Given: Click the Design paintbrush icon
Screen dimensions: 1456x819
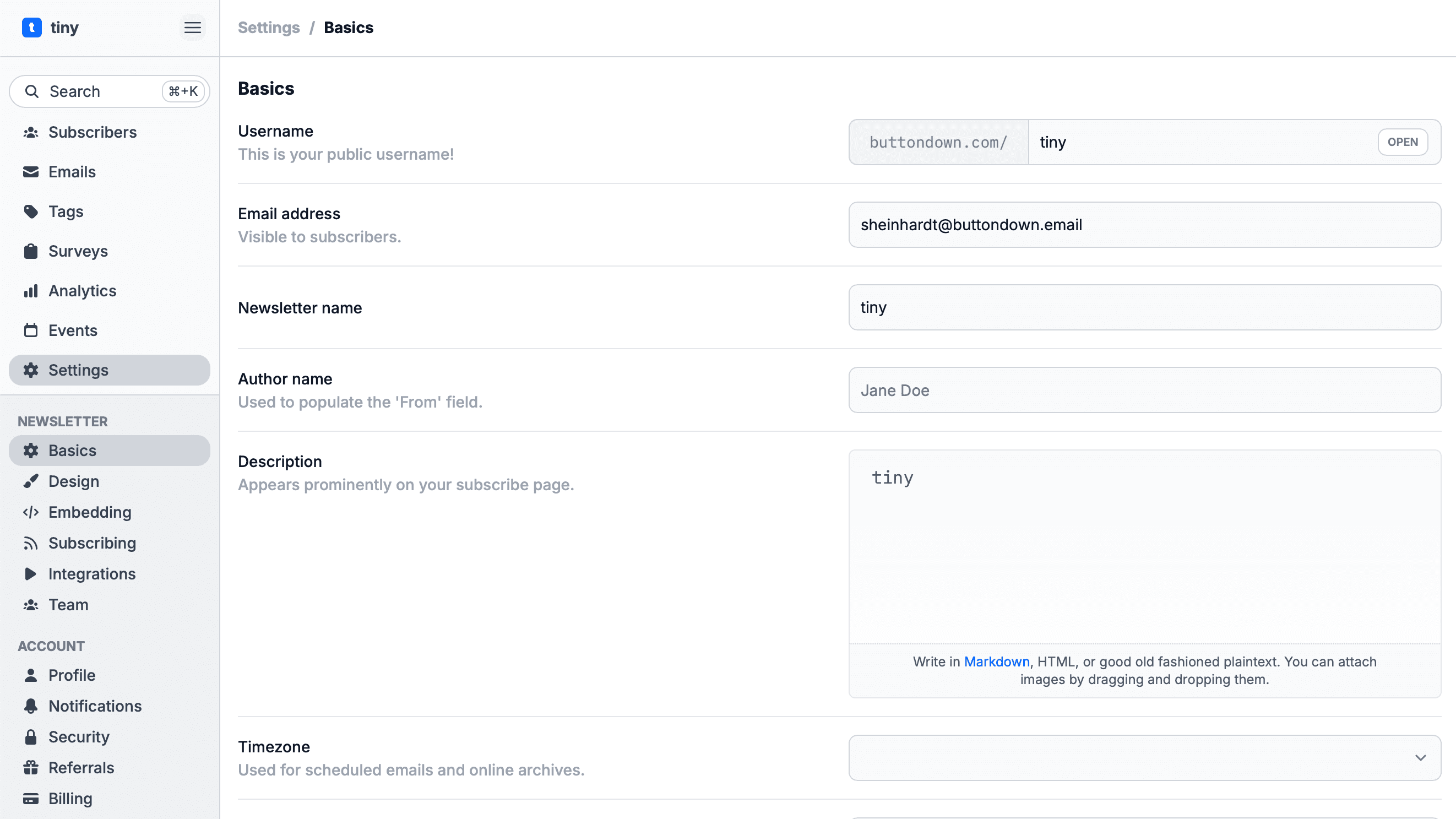Looking at the screenshot, I should (x=30, y=481).
